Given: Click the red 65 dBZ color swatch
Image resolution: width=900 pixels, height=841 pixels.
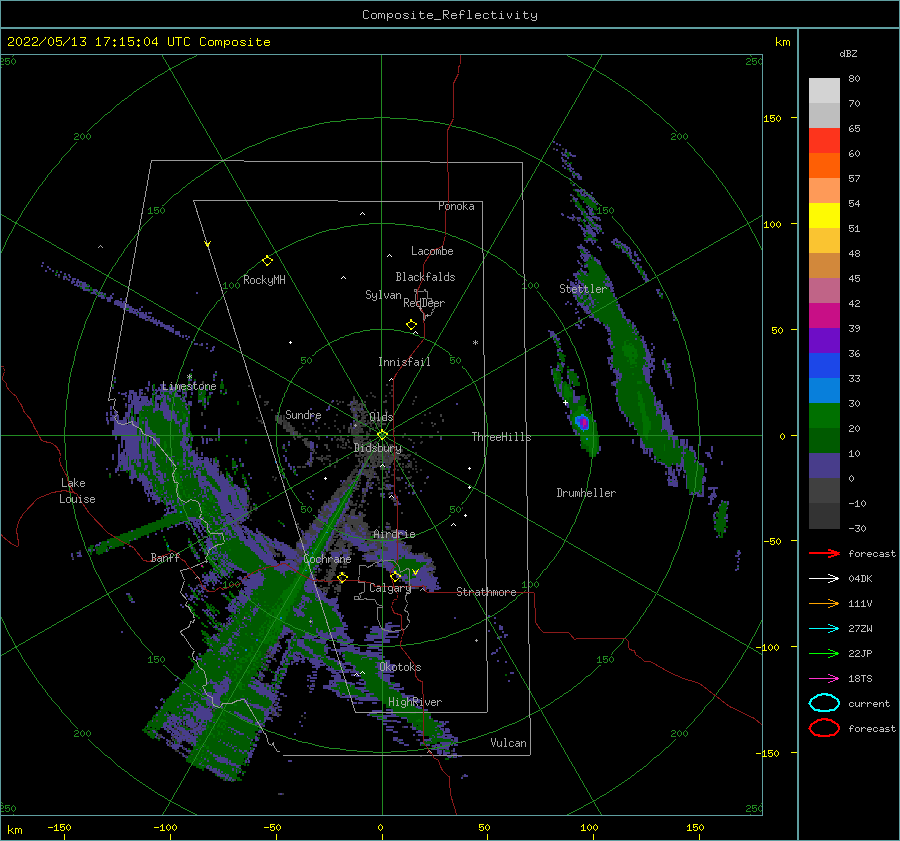Looking at the screenshot, I should (x=824, y=140).
